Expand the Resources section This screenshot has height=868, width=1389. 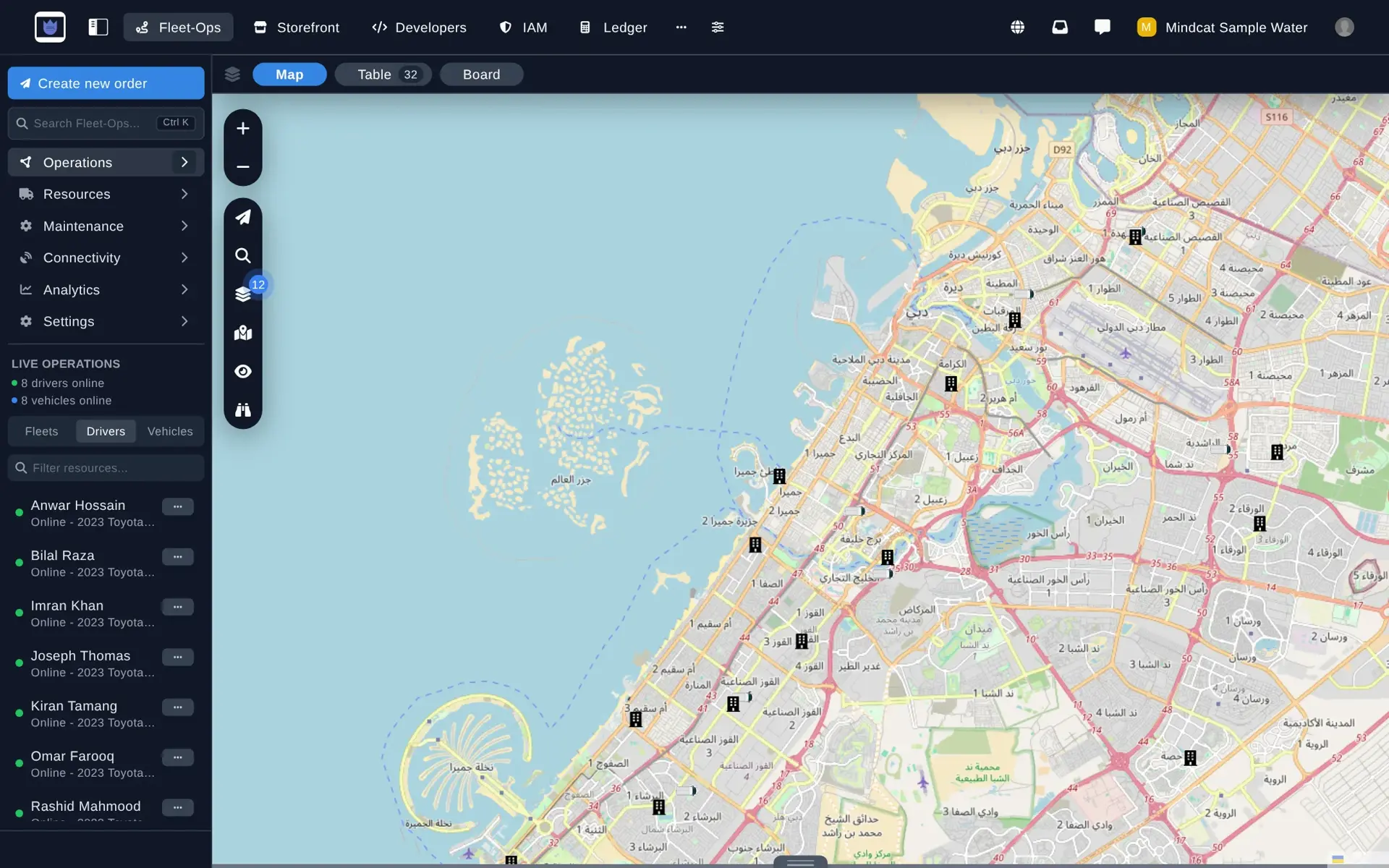[106, 194]
